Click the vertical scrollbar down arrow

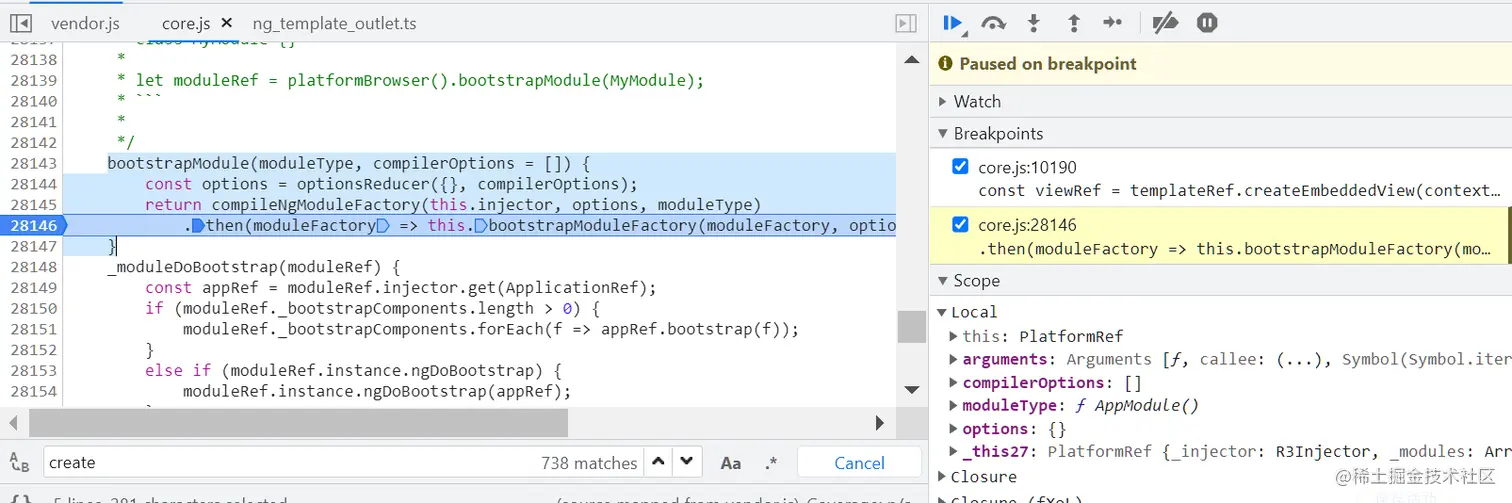coord(911,389)
